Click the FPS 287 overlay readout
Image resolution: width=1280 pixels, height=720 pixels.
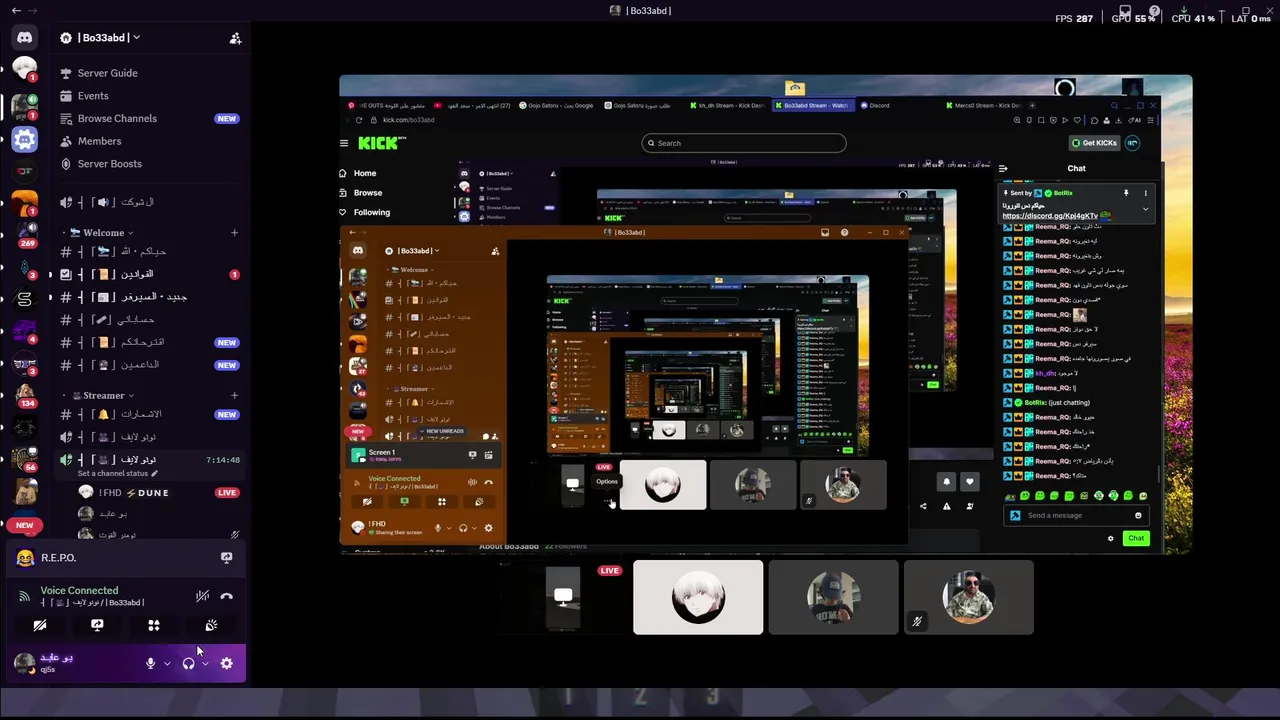click(x=1074, y=19)
